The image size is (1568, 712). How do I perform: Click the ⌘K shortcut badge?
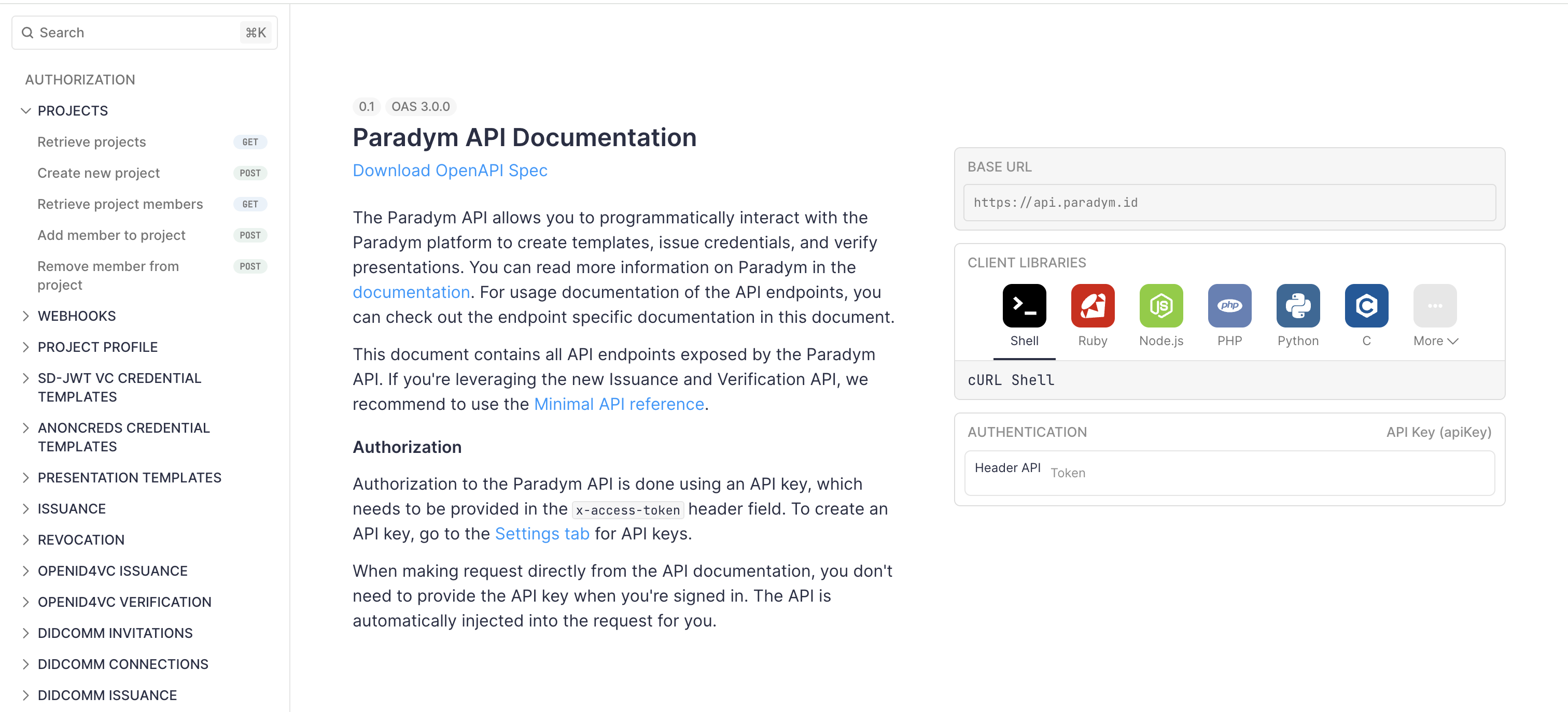point(256,32)
